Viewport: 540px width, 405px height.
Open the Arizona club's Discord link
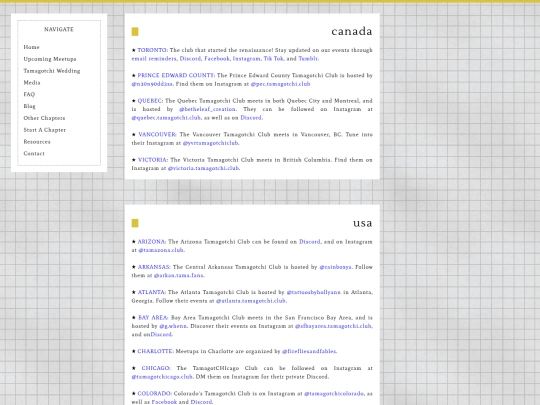tap(310, 242)
